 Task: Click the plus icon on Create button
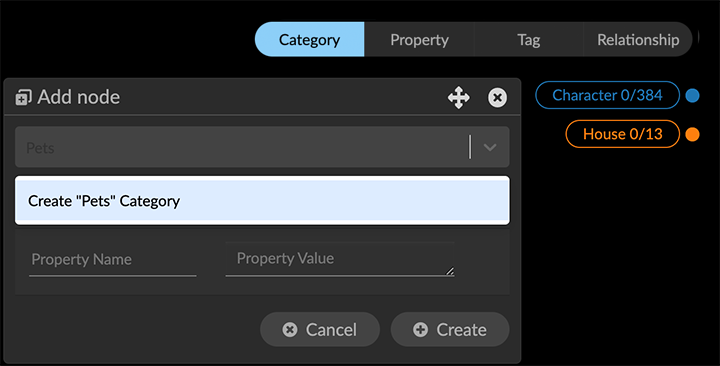point(420,329)
